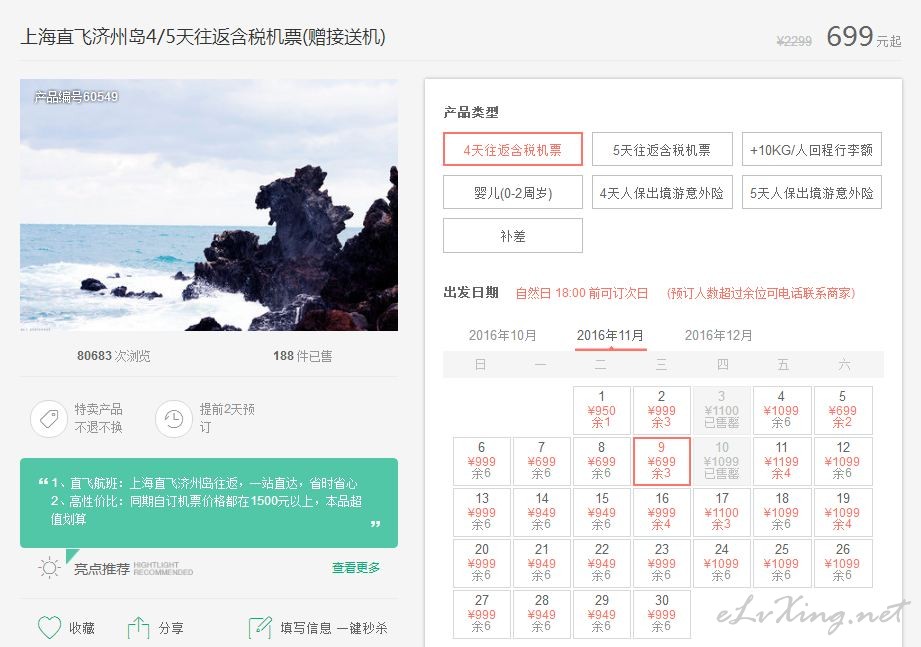Click 自然日 18:00 前可订次日 notice

(x=581, y=293)
